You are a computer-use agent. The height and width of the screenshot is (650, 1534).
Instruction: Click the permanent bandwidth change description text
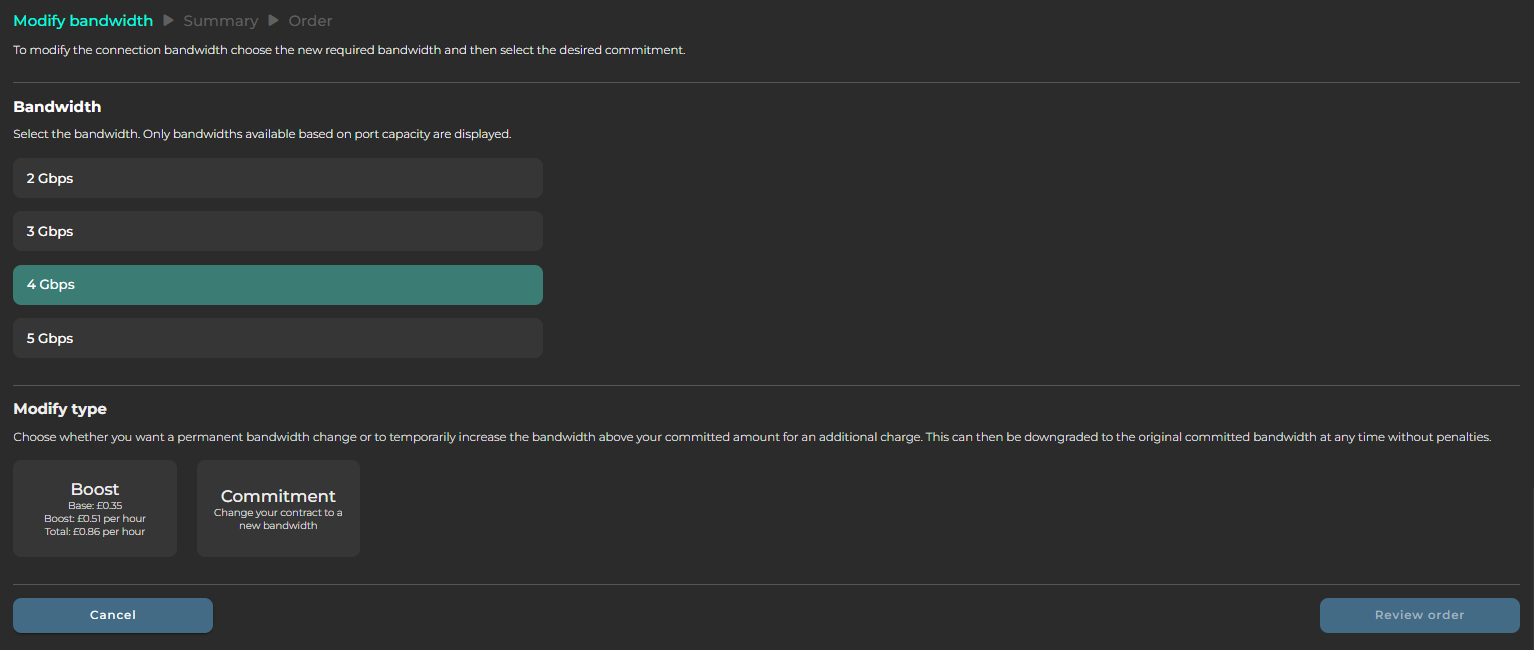pyautogui.click(x=751, y=437)
